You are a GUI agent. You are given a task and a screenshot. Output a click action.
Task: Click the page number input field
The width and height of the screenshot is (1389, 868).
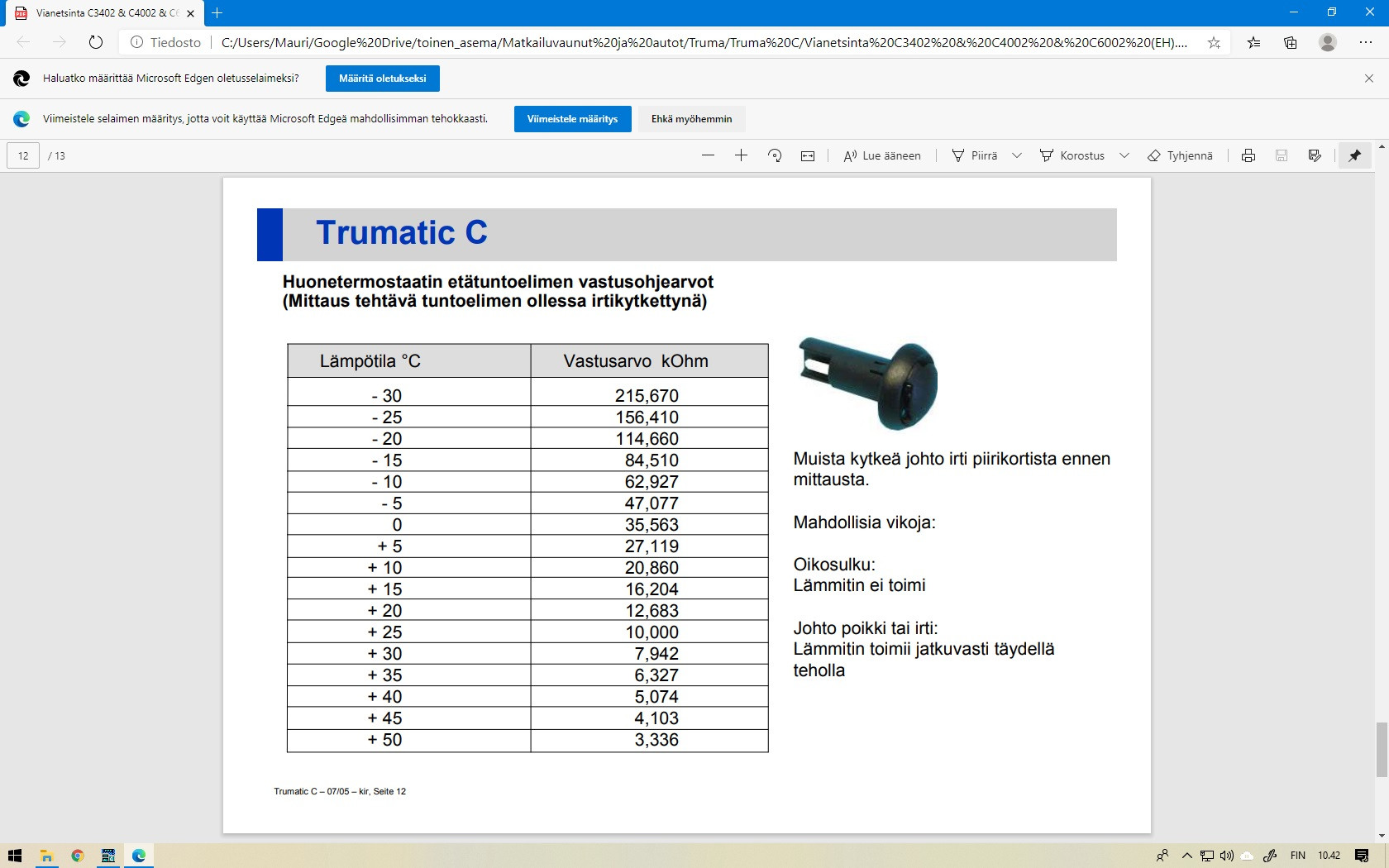pos(23,155)
